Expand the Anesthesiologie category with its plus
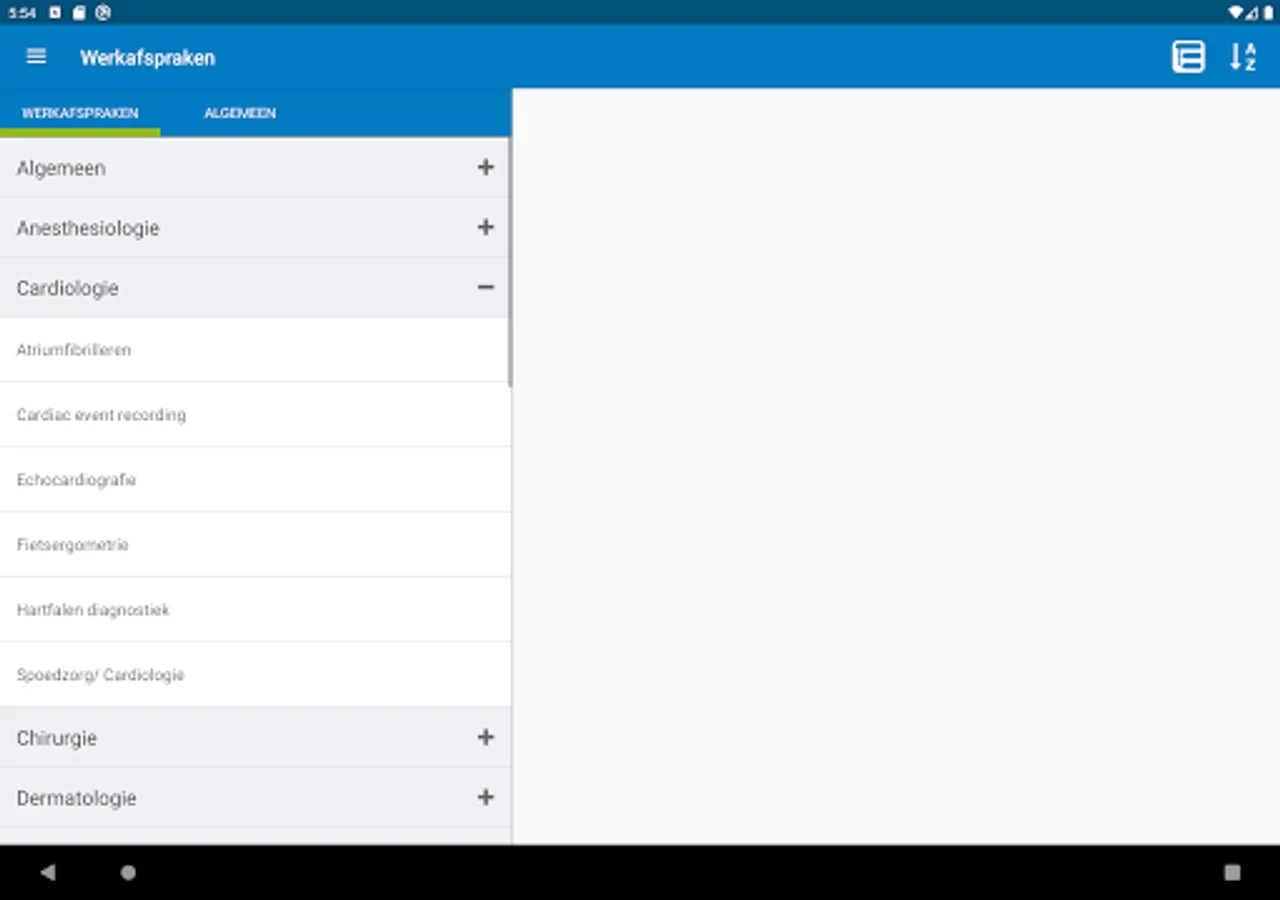This screenshot has width=1280, height=900. (x=486, y=227)
